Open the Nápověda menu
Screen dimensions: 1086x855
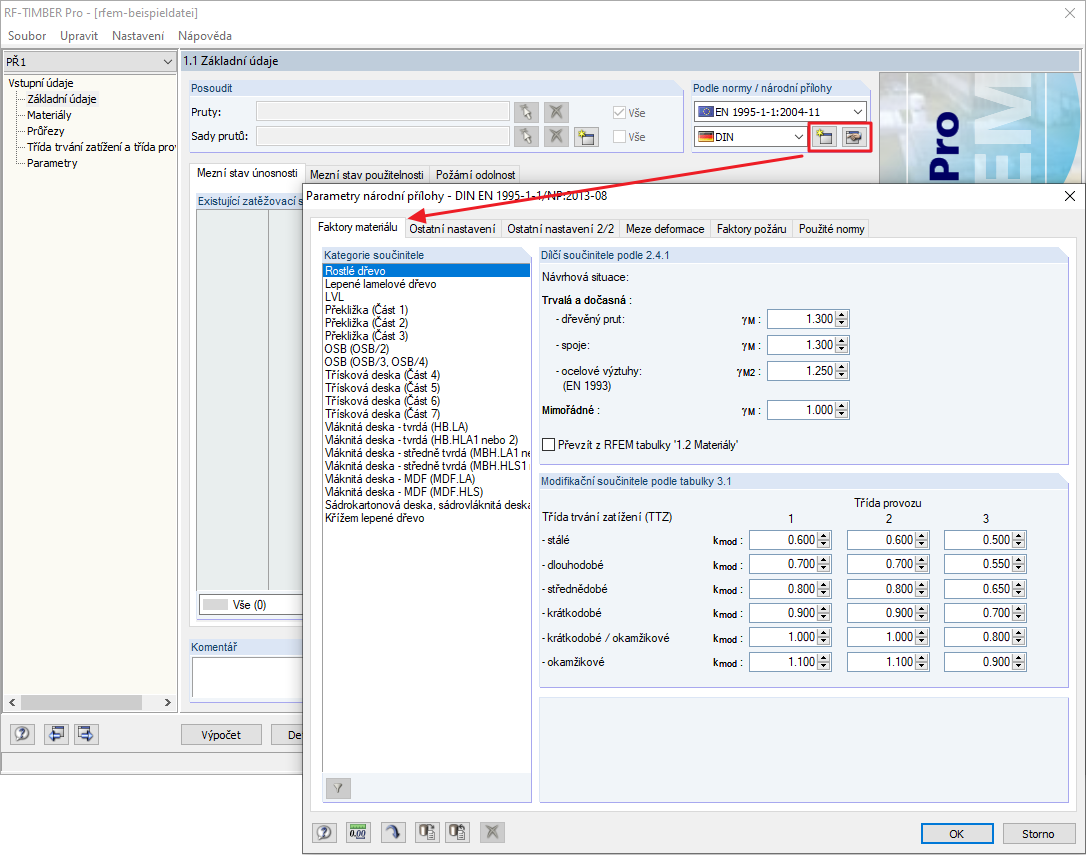(x=205, y=36)
